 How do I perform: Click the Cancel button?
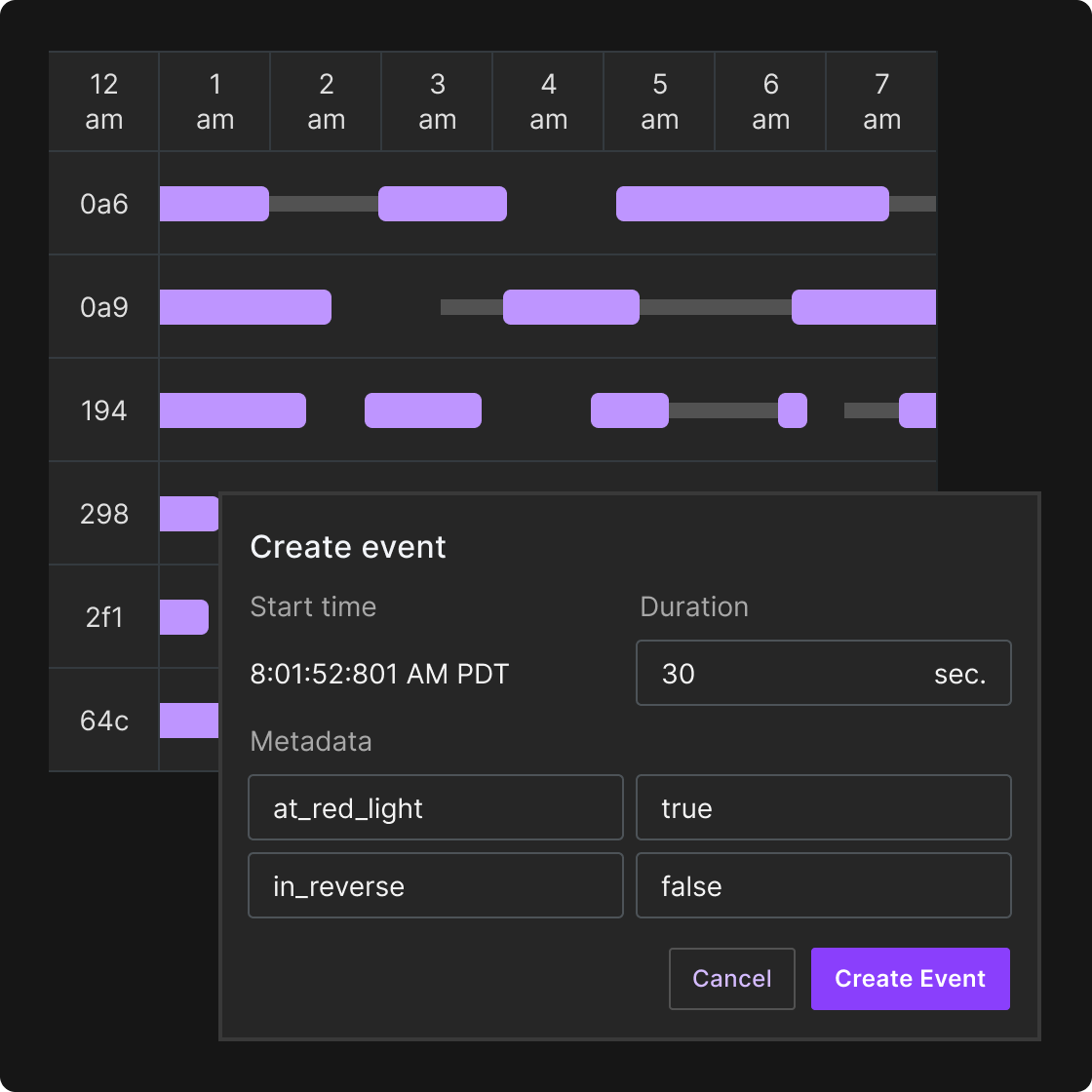[x=731, y=979]
